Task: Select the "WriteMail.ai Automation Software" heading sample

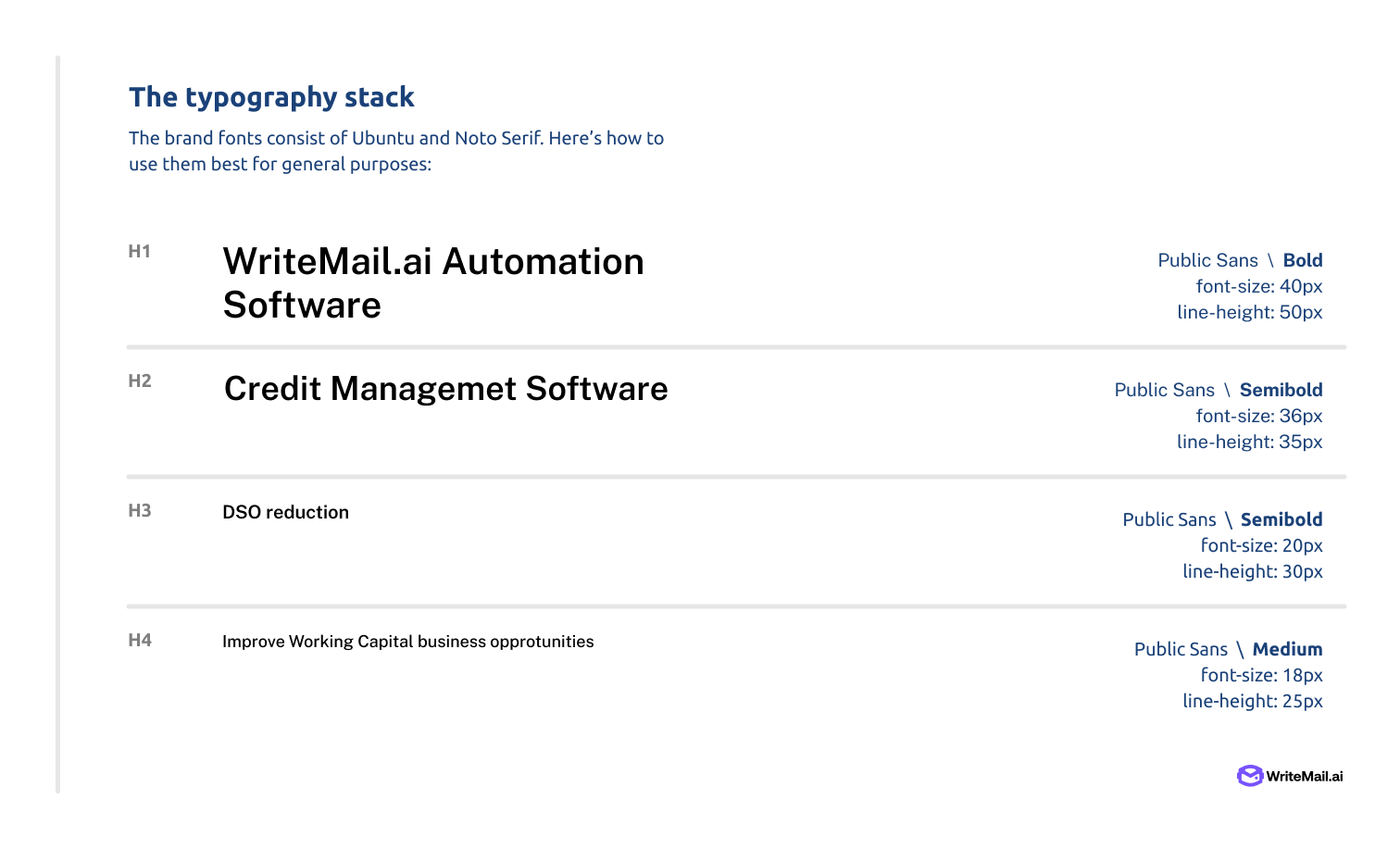Action: point(433,283)
